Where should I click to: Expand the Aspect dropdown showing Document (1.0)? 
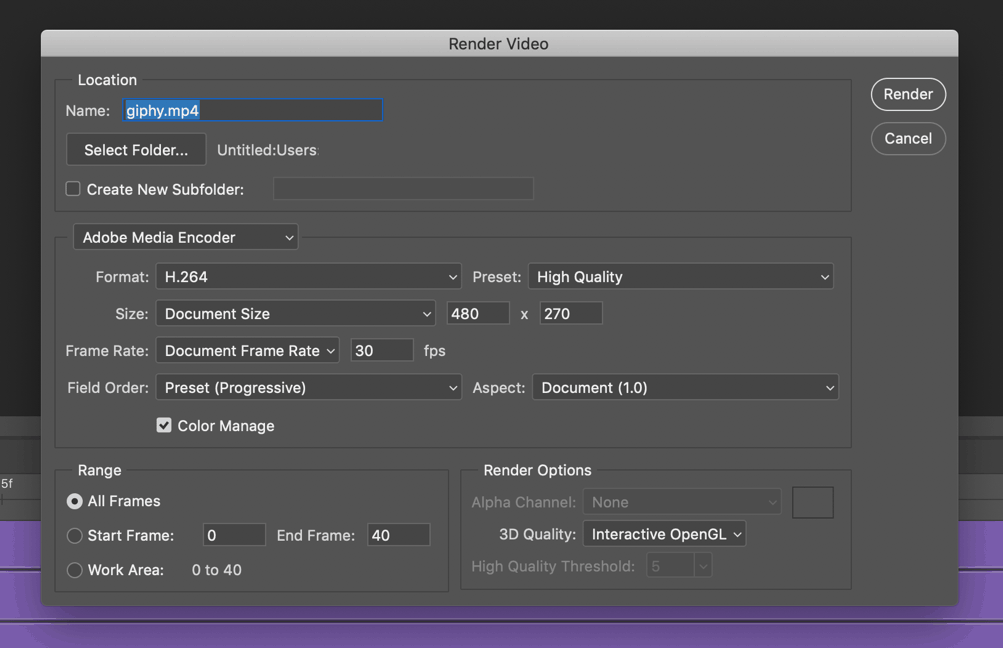(685, 388)
